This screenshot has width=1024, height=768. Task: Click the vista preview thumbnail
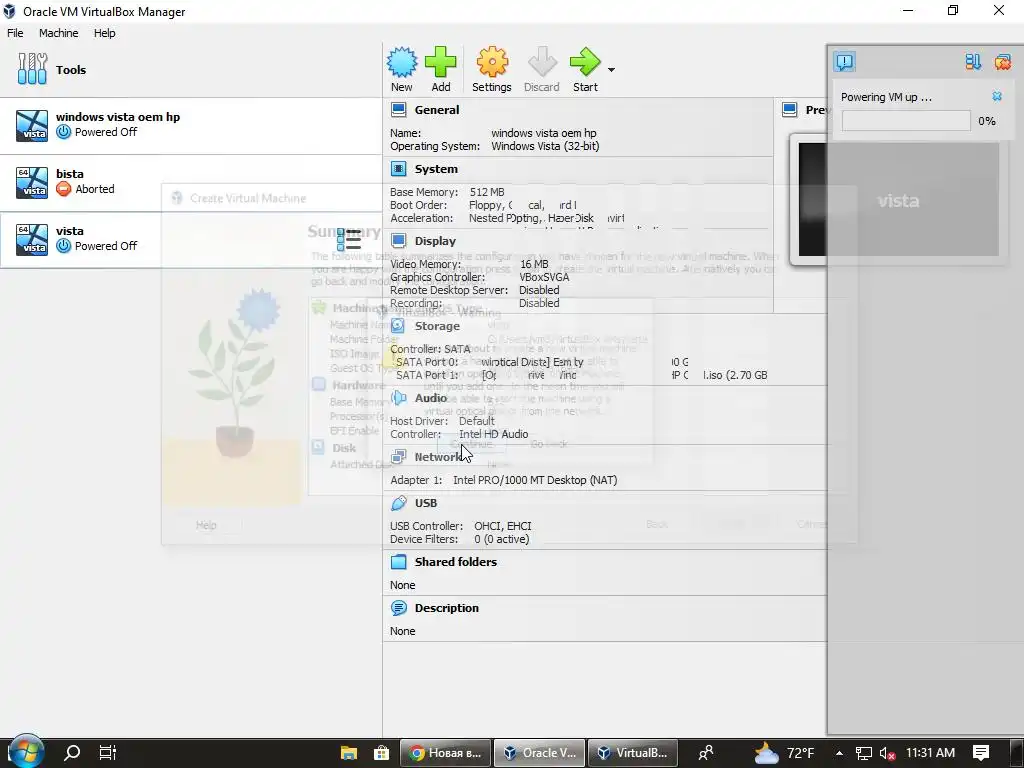click(x=898, y=199)
